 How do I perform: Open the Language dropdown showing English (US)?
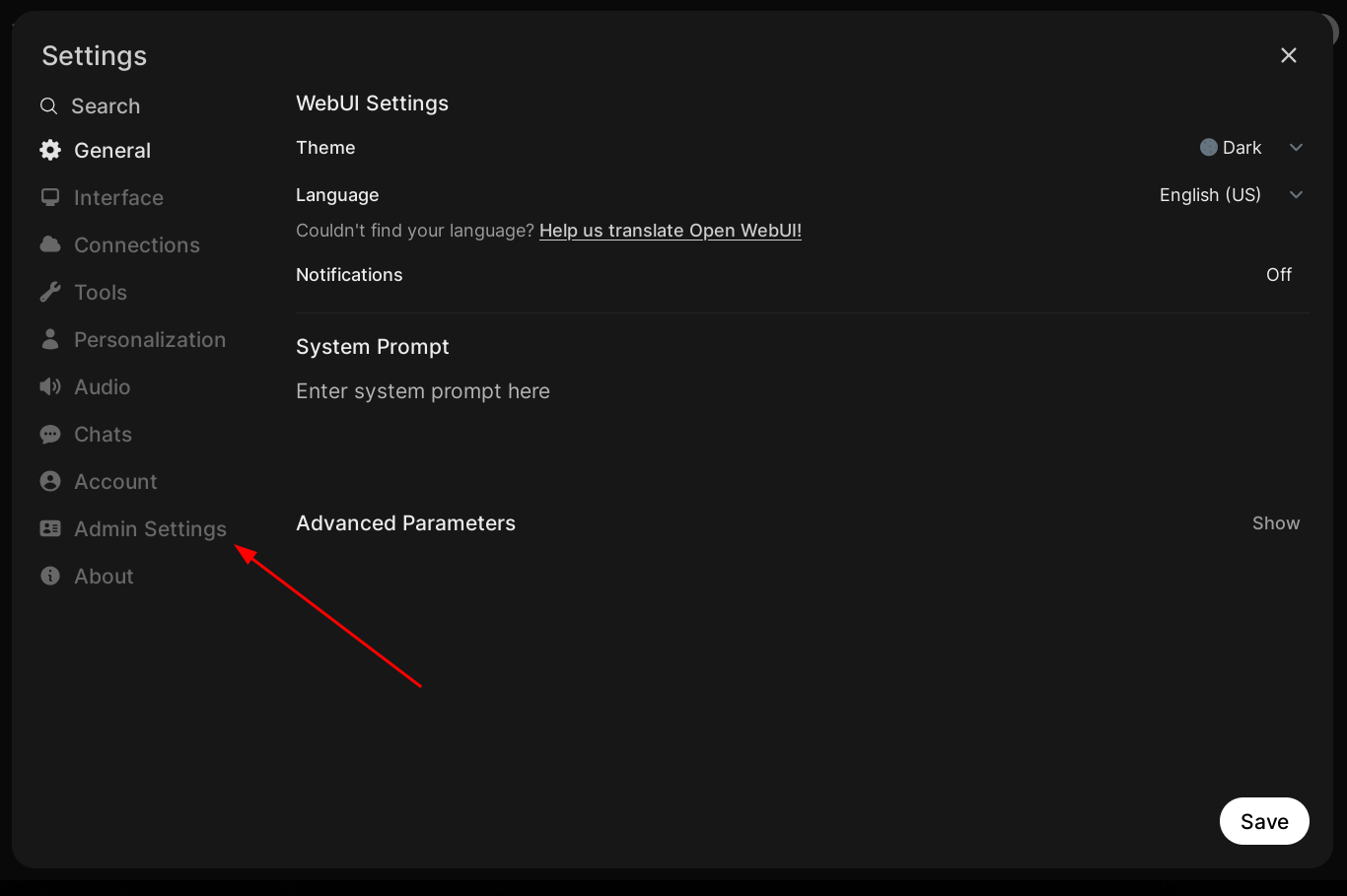coord(1231,195)
